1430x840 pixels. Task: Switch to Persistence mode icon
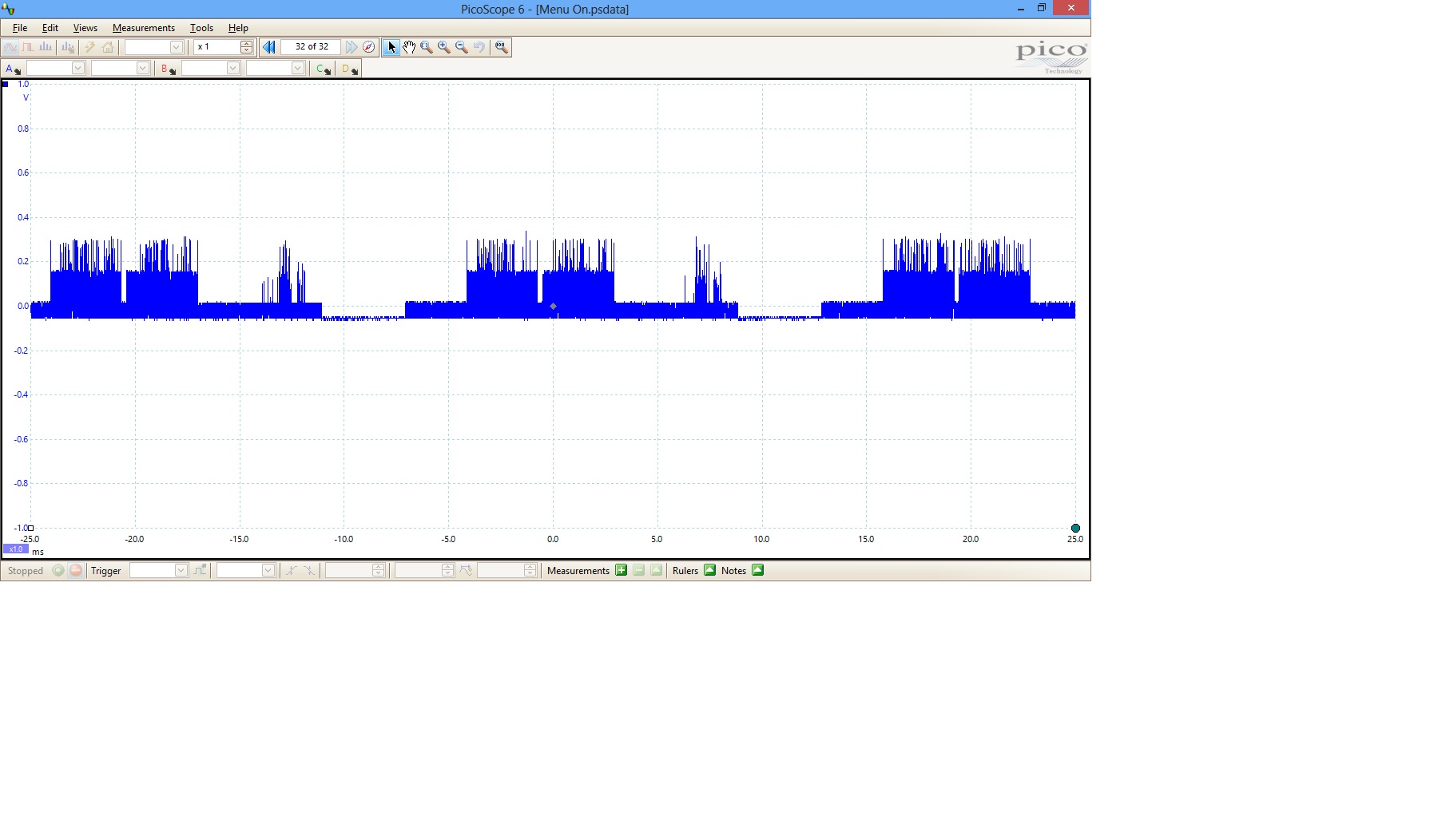[x=28, y=47]
